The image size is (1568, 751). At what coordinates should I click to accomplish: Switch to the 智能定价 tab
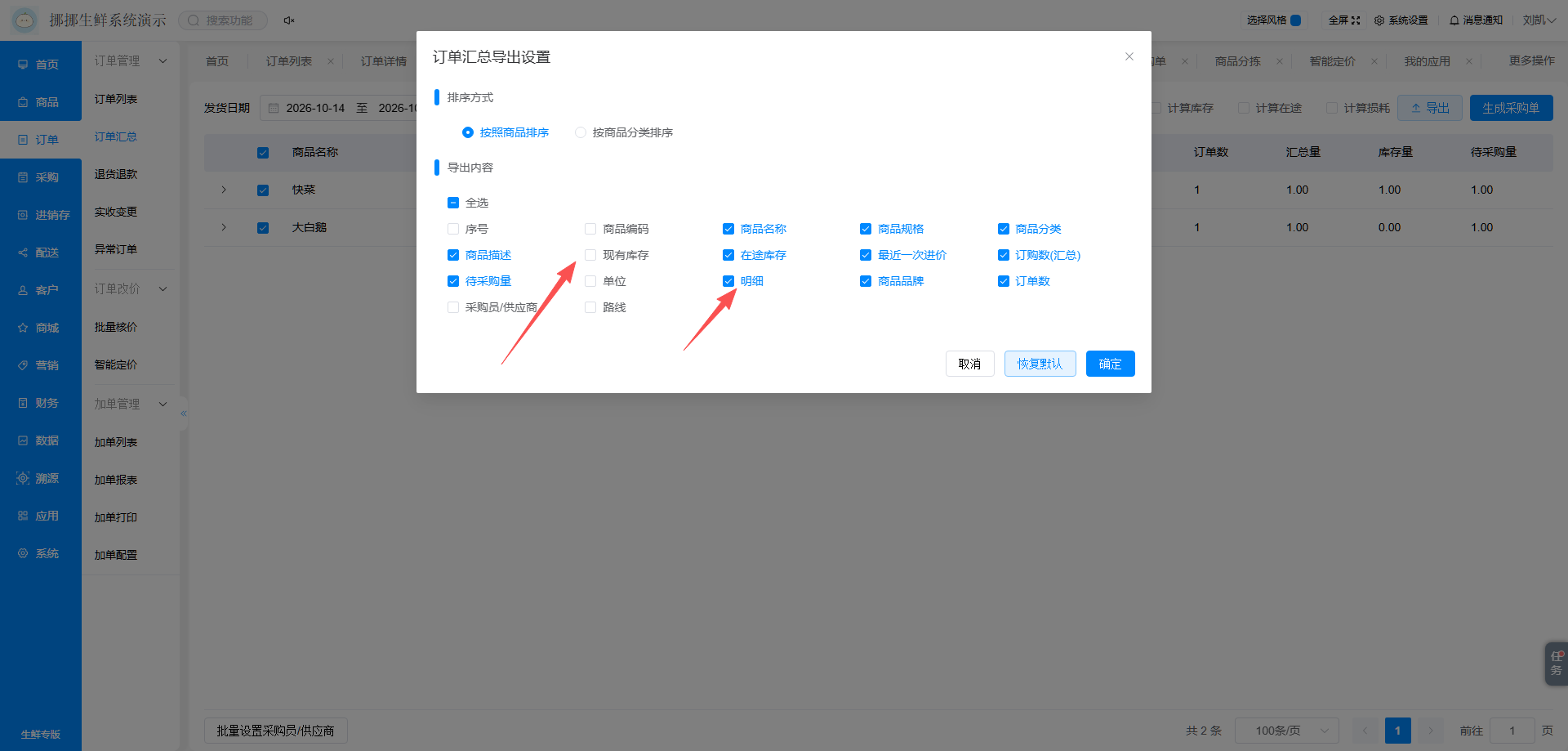pyautogui.click(x=1332, y=61)
